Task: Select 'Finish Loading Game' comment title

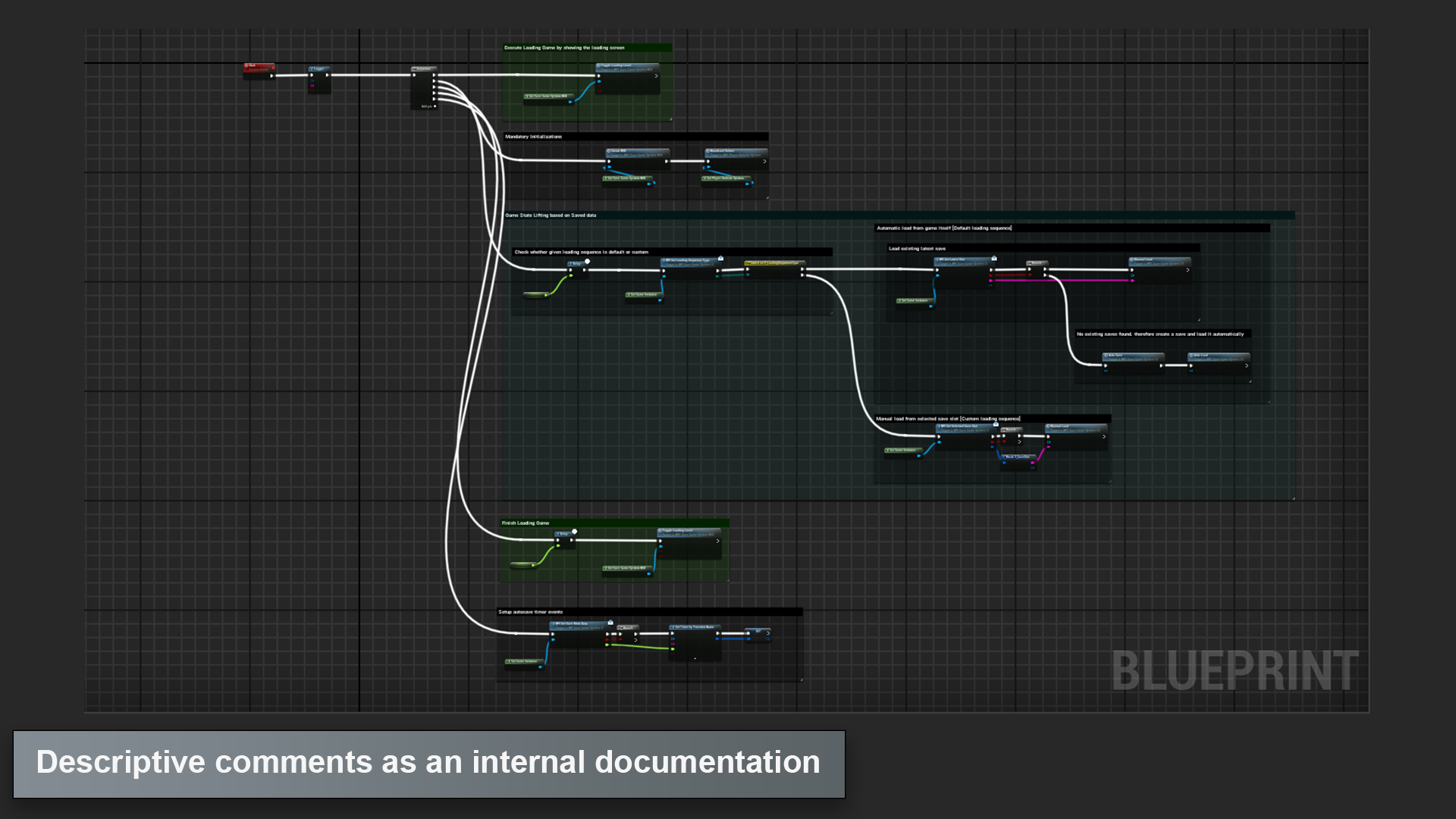Action: (525, 523)
